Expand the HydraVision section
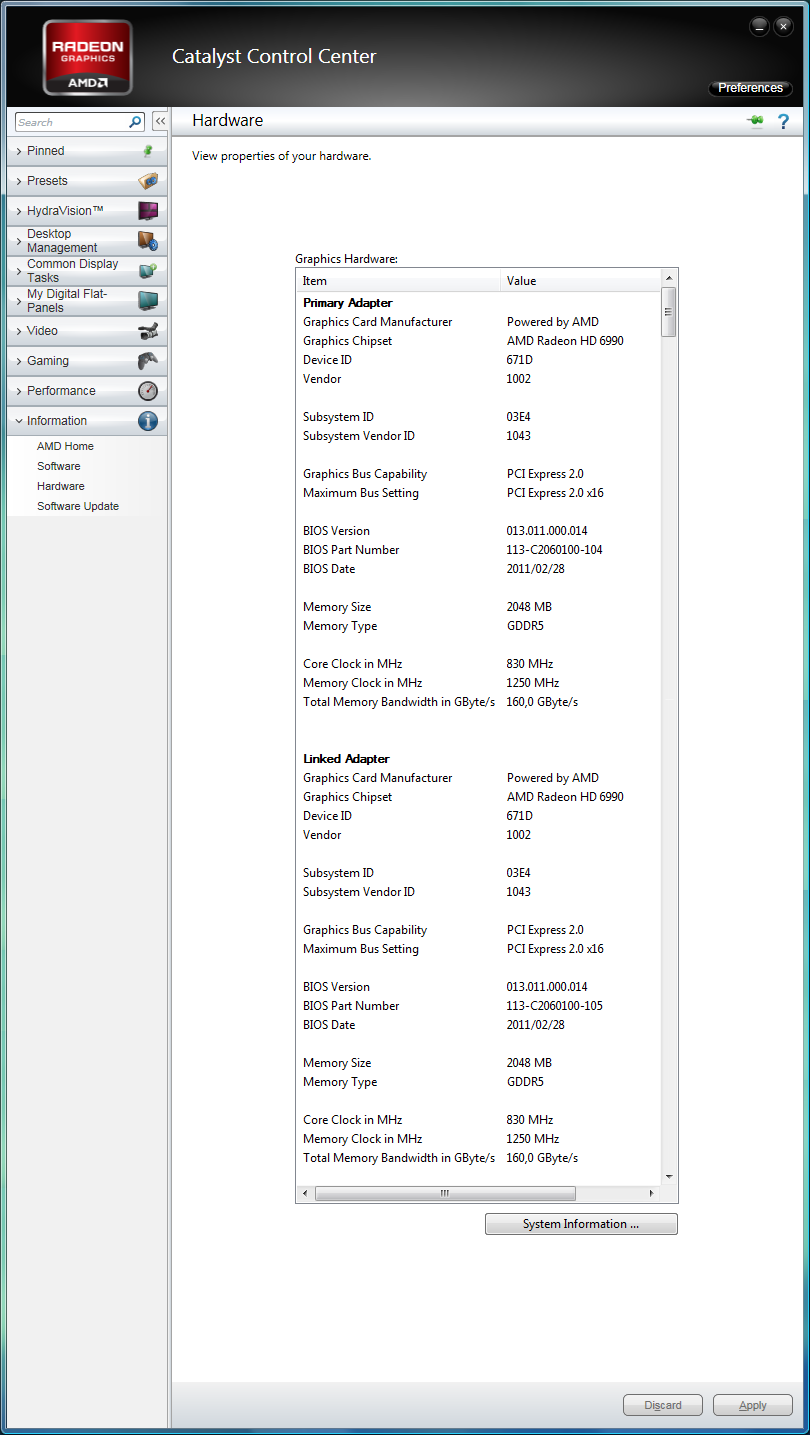This screenshot has height=1435, width=810. [87, 211]
